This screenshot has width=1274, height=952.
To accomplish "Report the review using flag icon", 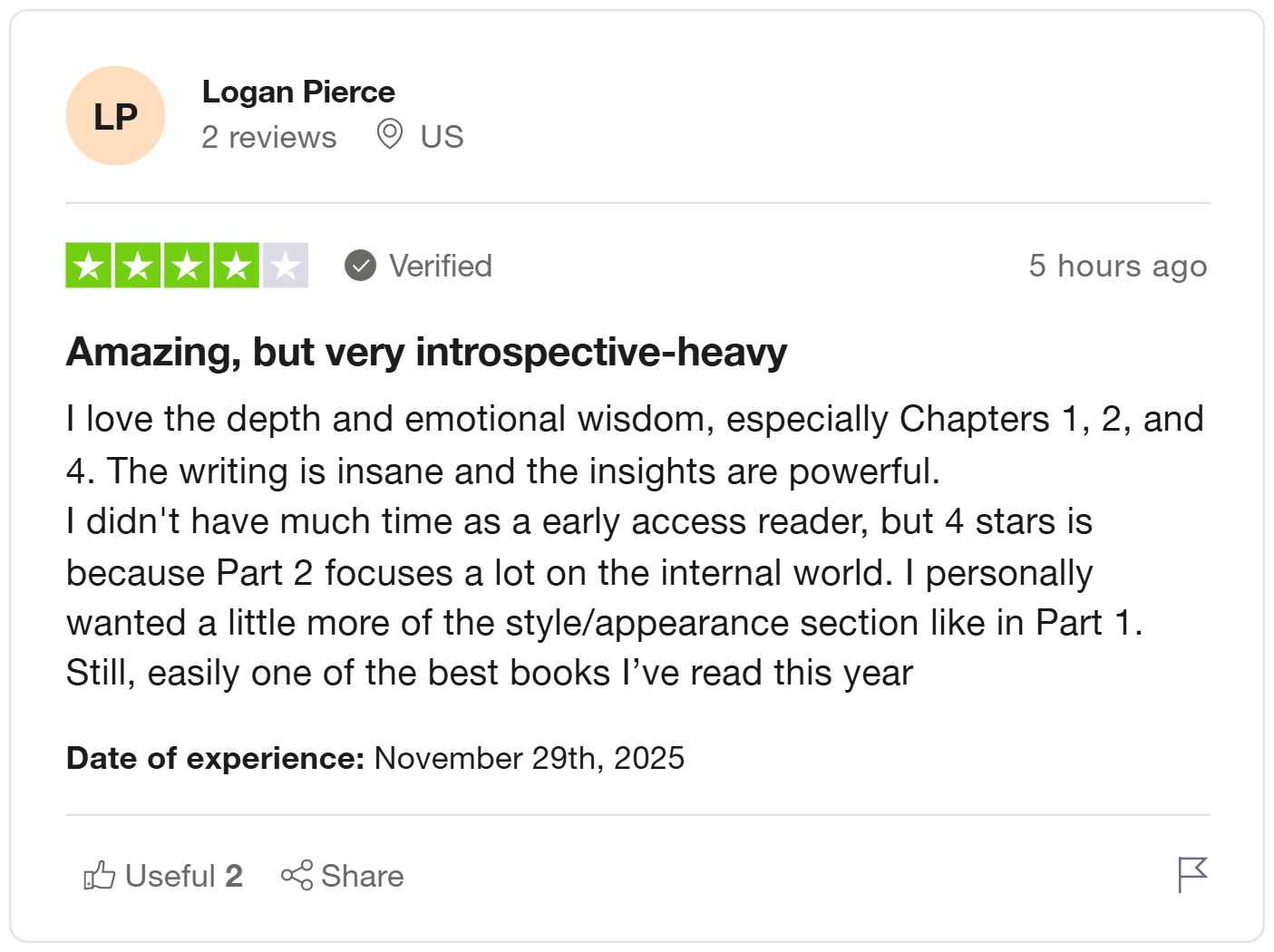I will (x=1192, y=874).
